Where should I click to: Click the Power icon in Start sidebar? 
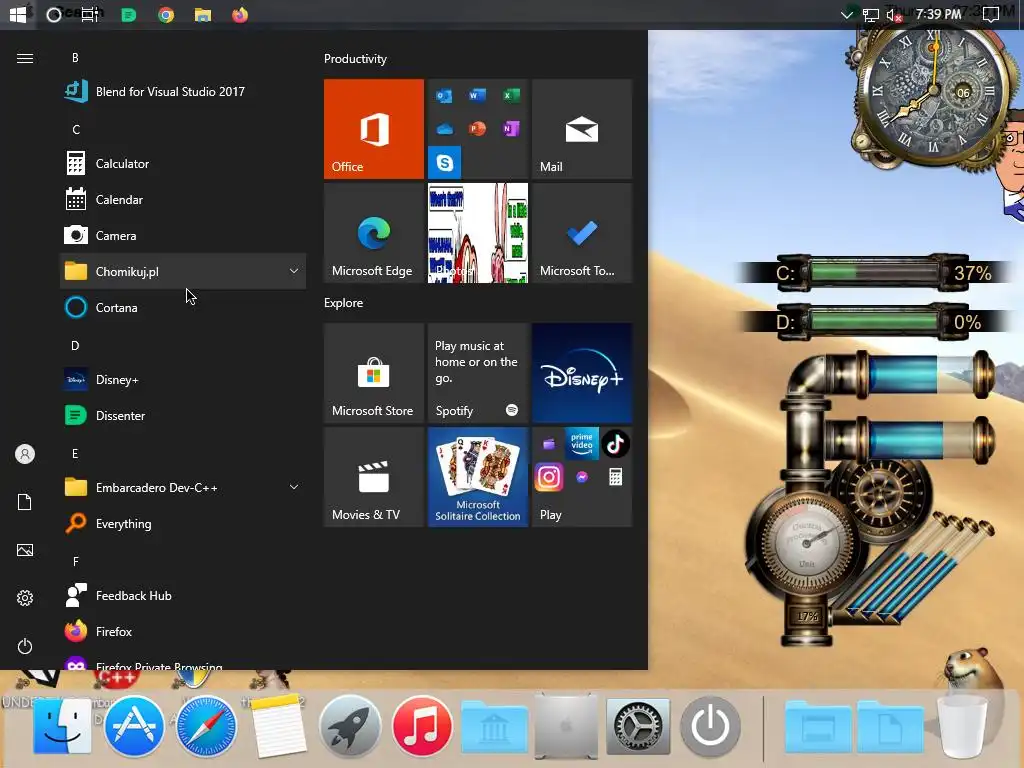coord(25,646)
